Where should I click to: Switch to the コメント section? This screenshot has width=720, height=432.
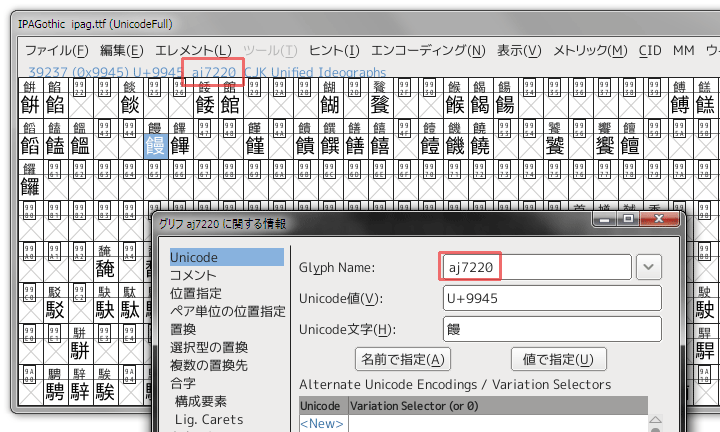point(193,275)
